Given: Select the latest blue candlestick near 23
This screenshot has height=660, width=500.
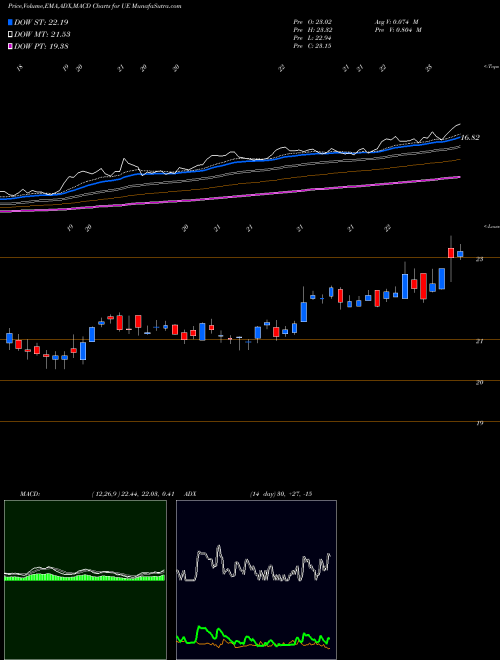Looking at the screenshot, I should pyautogui.click(x=460, y=253).
